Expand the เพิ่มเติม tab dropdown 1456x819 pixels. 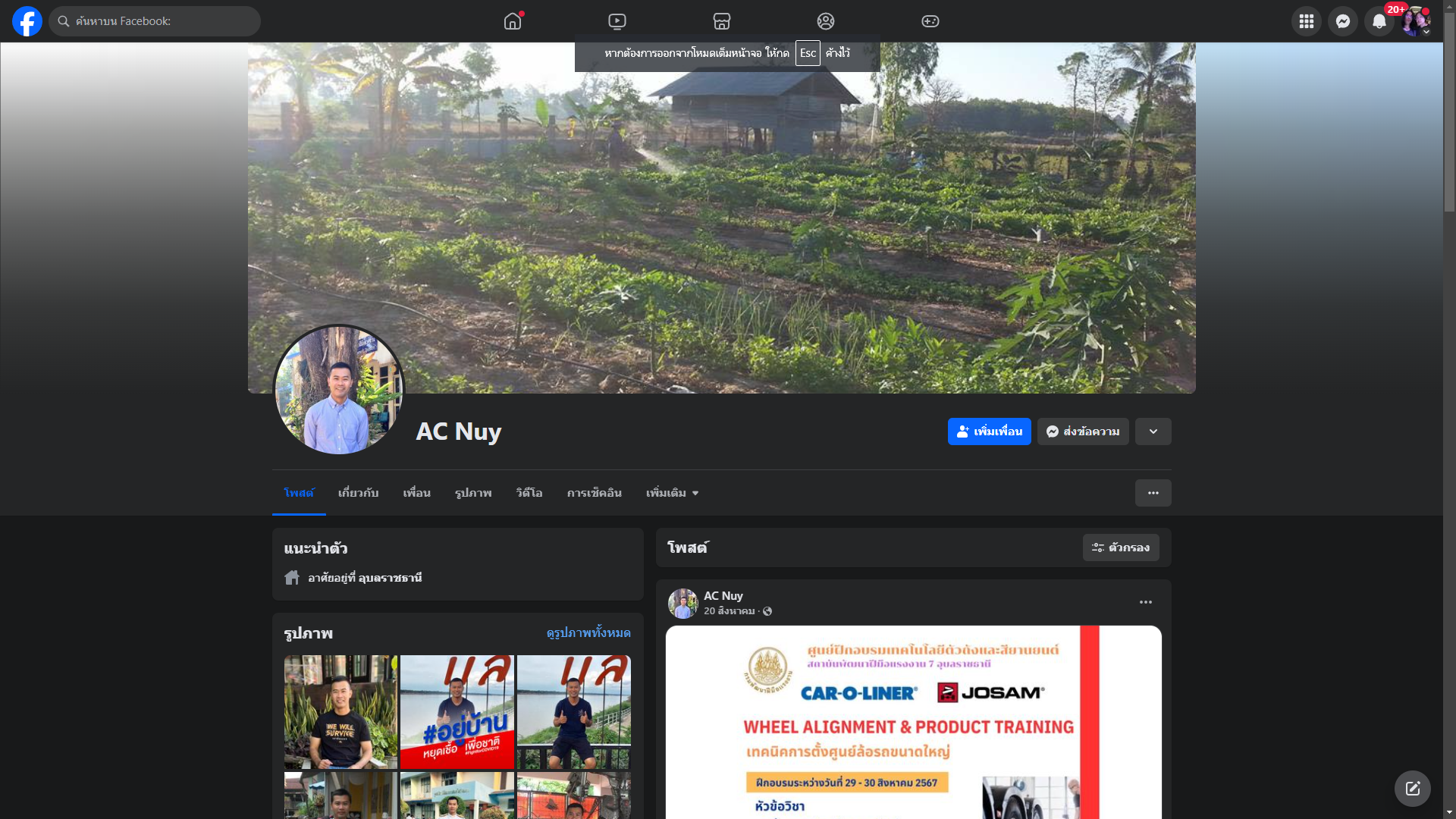coord(672,493)
